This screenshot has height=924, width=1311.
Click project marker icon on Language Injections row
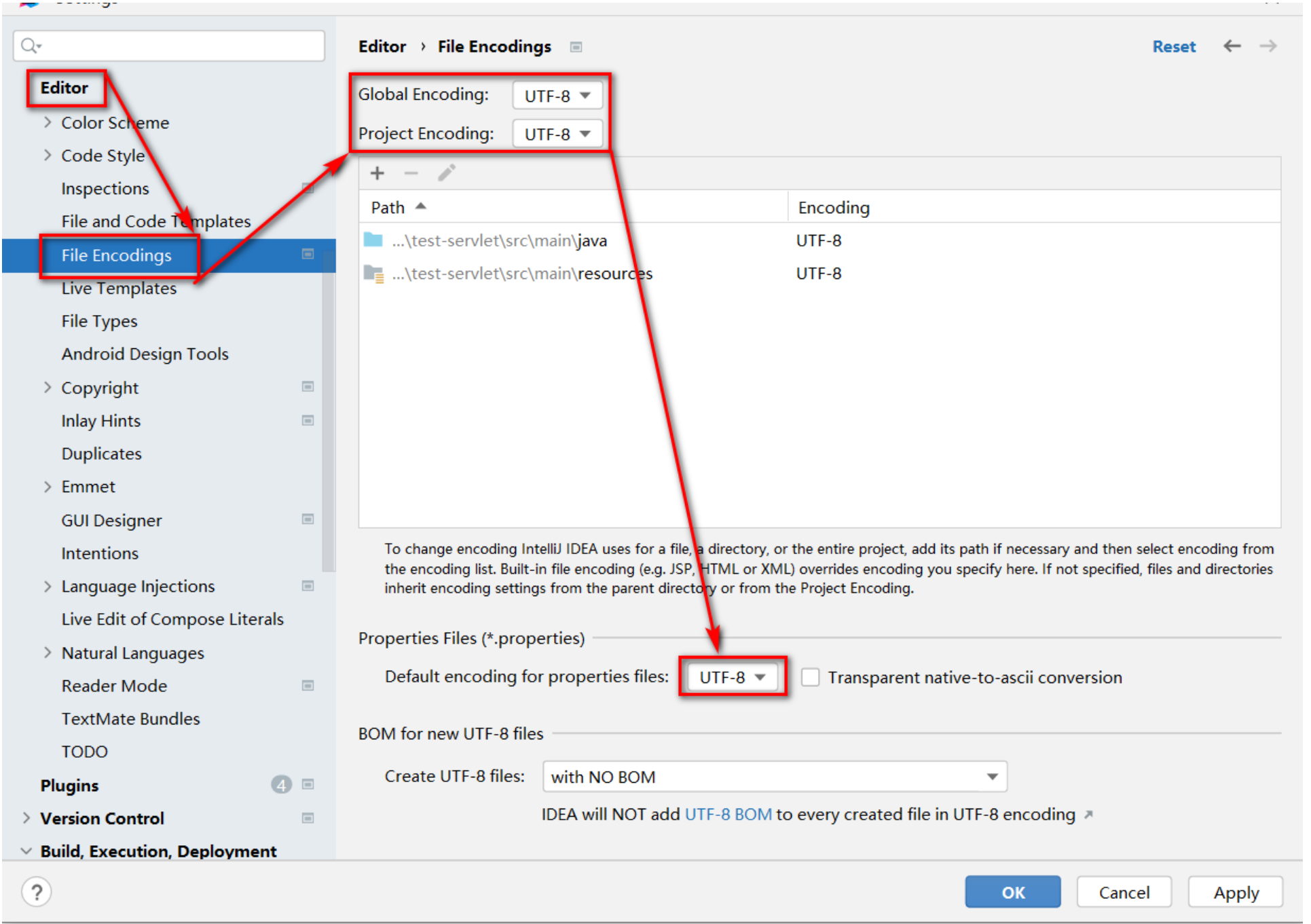point(308,586)
